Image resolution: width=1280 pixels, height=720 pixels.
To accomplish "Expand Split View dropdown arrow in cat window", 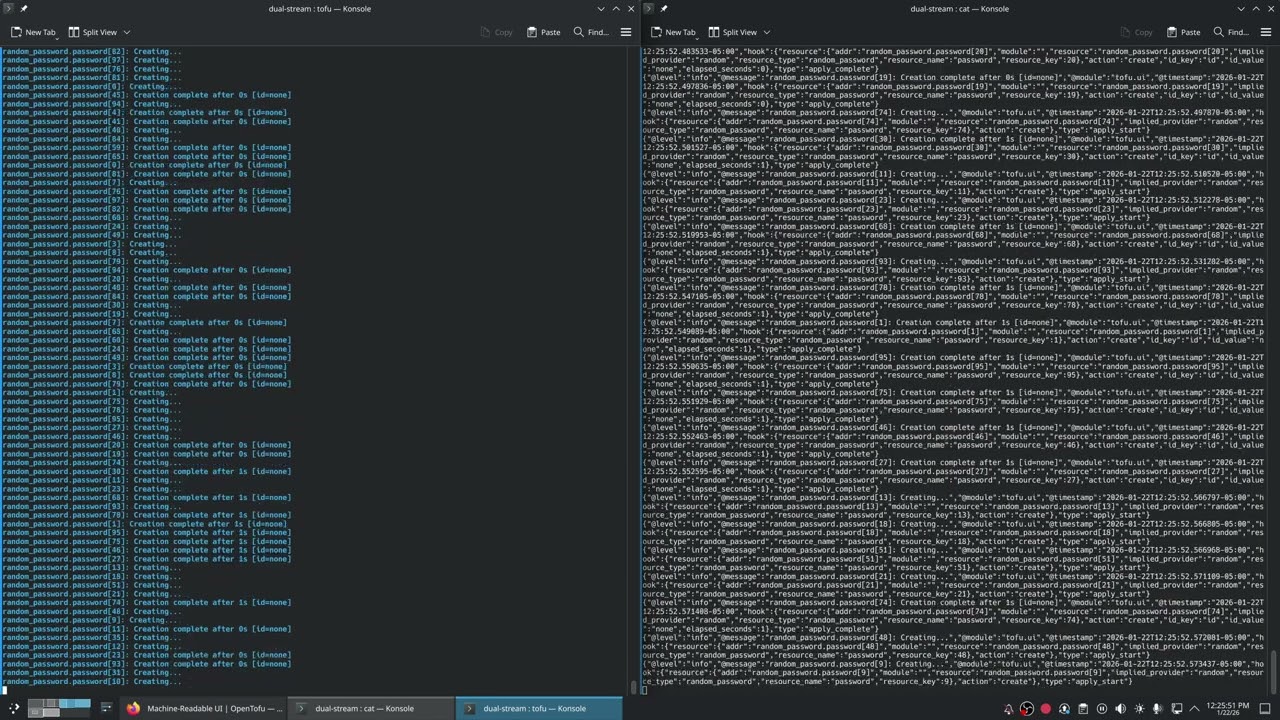I will coord(766,32).
